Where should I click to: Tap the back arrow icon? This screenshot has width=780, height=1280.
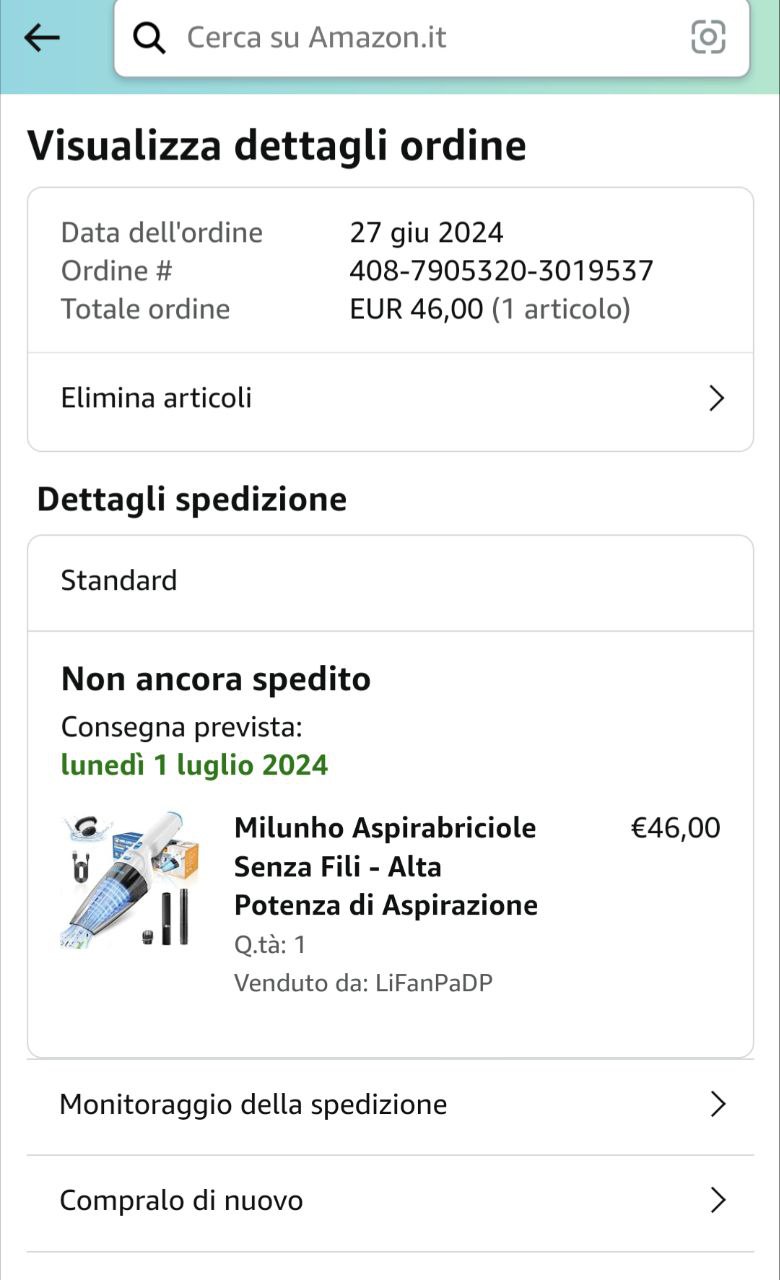pos(42,38)
